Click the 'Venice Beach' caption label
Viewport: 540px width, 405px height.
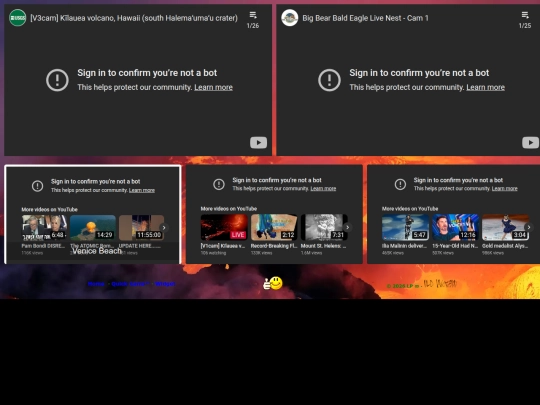[97, 251]
